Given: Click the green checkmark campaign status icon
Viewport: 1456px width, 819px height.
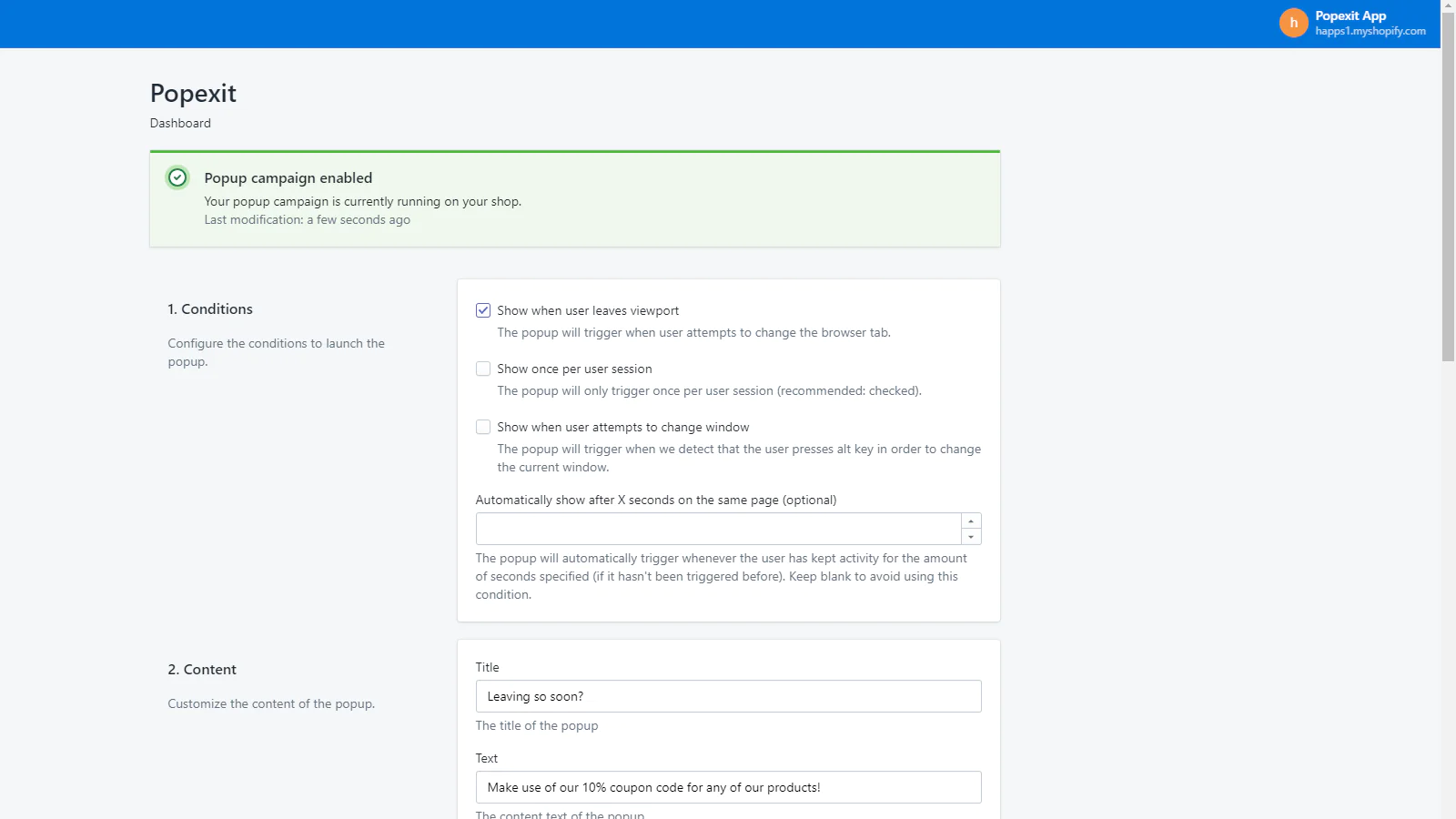Looking at the screenshot, I should coord(177,177).
